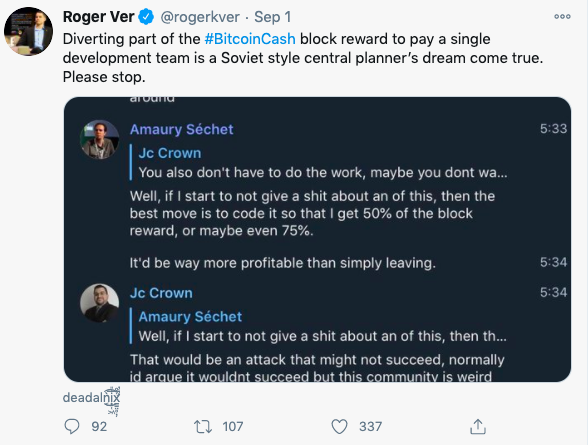Click the 337 likes count

pyautogui.click(x=370, y=427)
